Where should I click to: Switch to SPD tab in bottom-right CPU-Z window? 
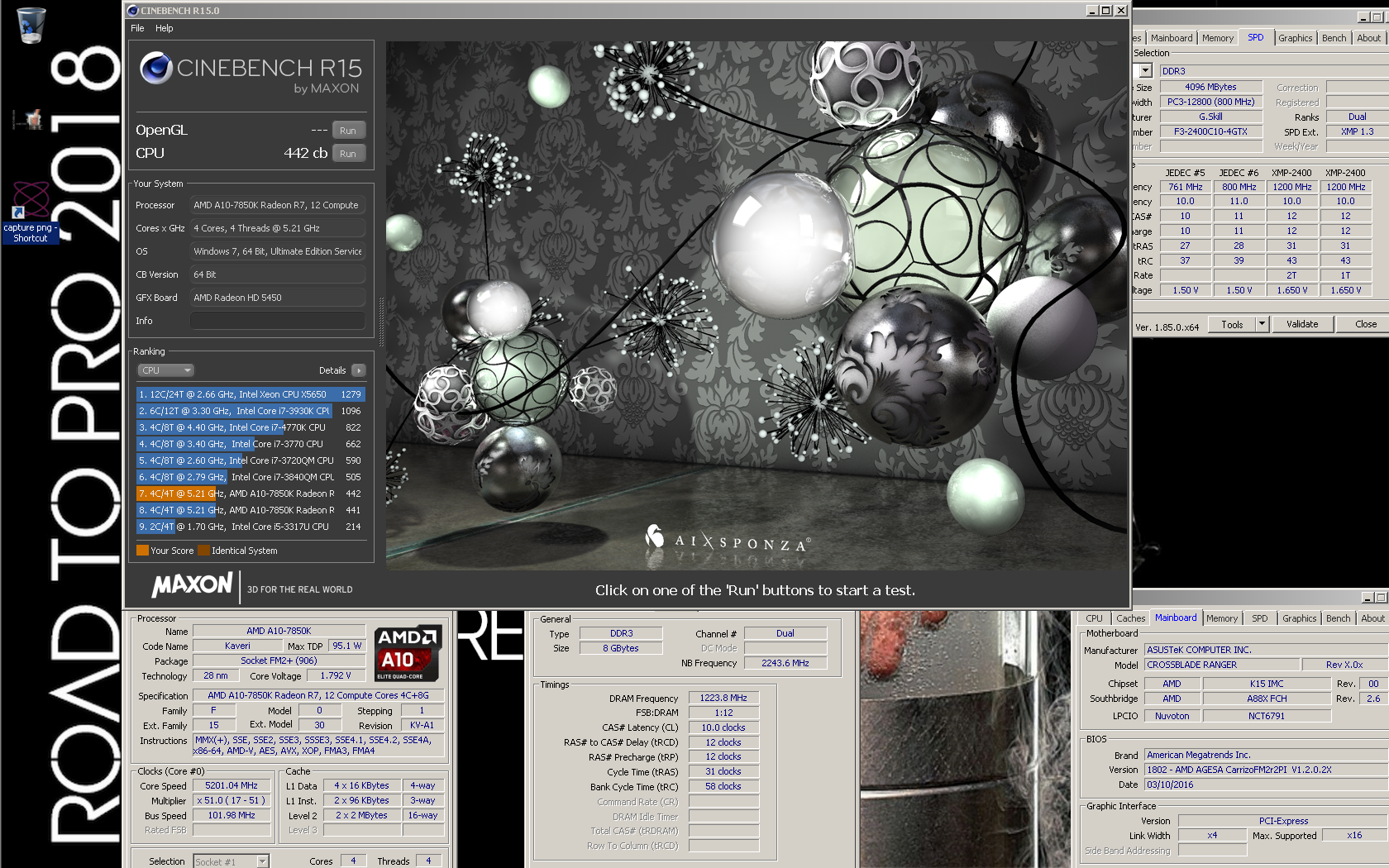[x=1259, y=618]
